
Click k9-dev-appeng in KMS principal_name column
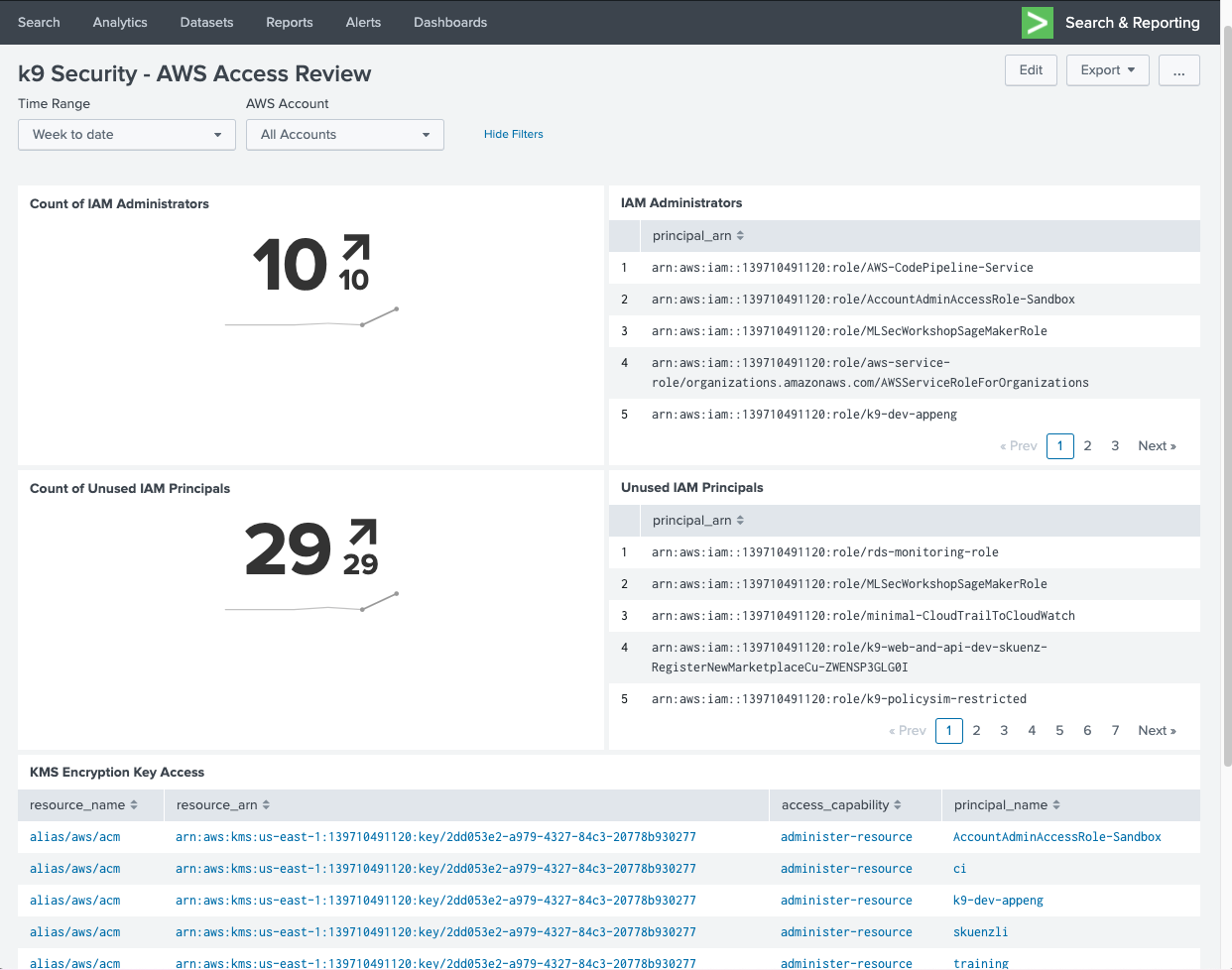pyautogui.click(x=998, y=901)
